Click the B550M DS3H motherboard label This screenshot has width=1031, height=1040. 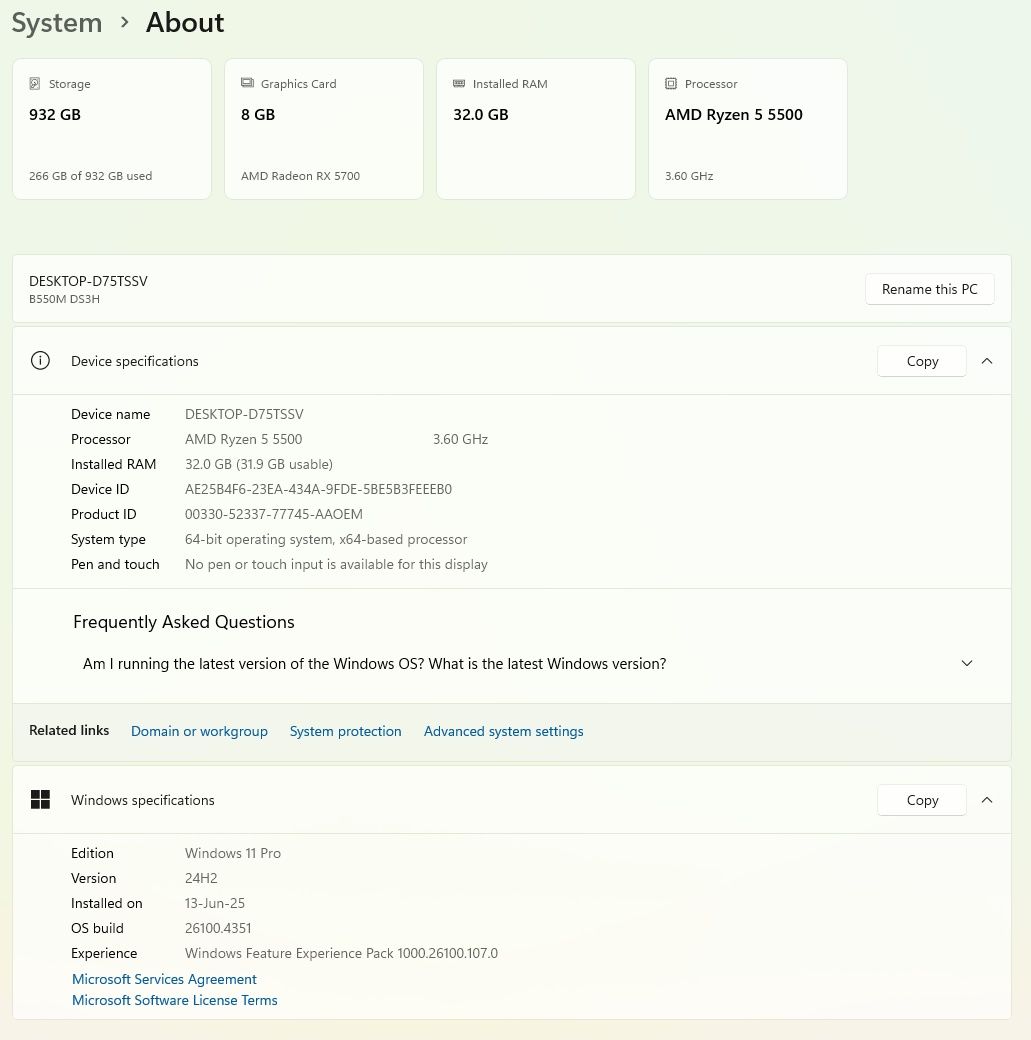64,299
